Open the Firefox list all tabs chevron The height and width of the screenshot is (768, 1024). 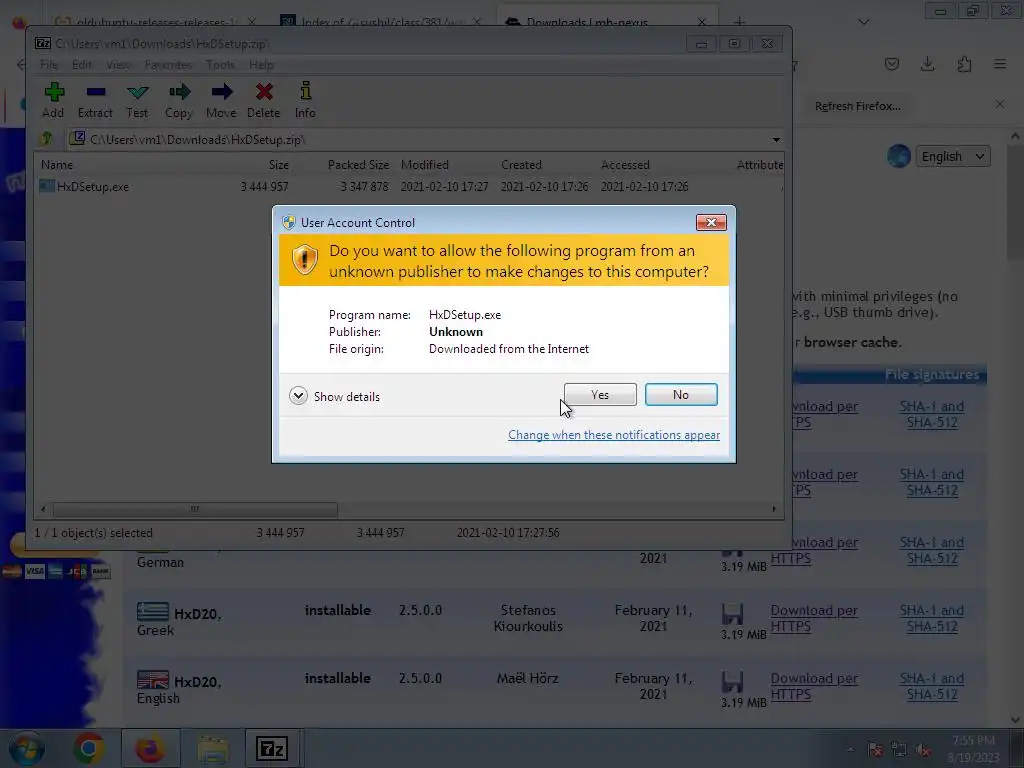click(x=863, y=22)
